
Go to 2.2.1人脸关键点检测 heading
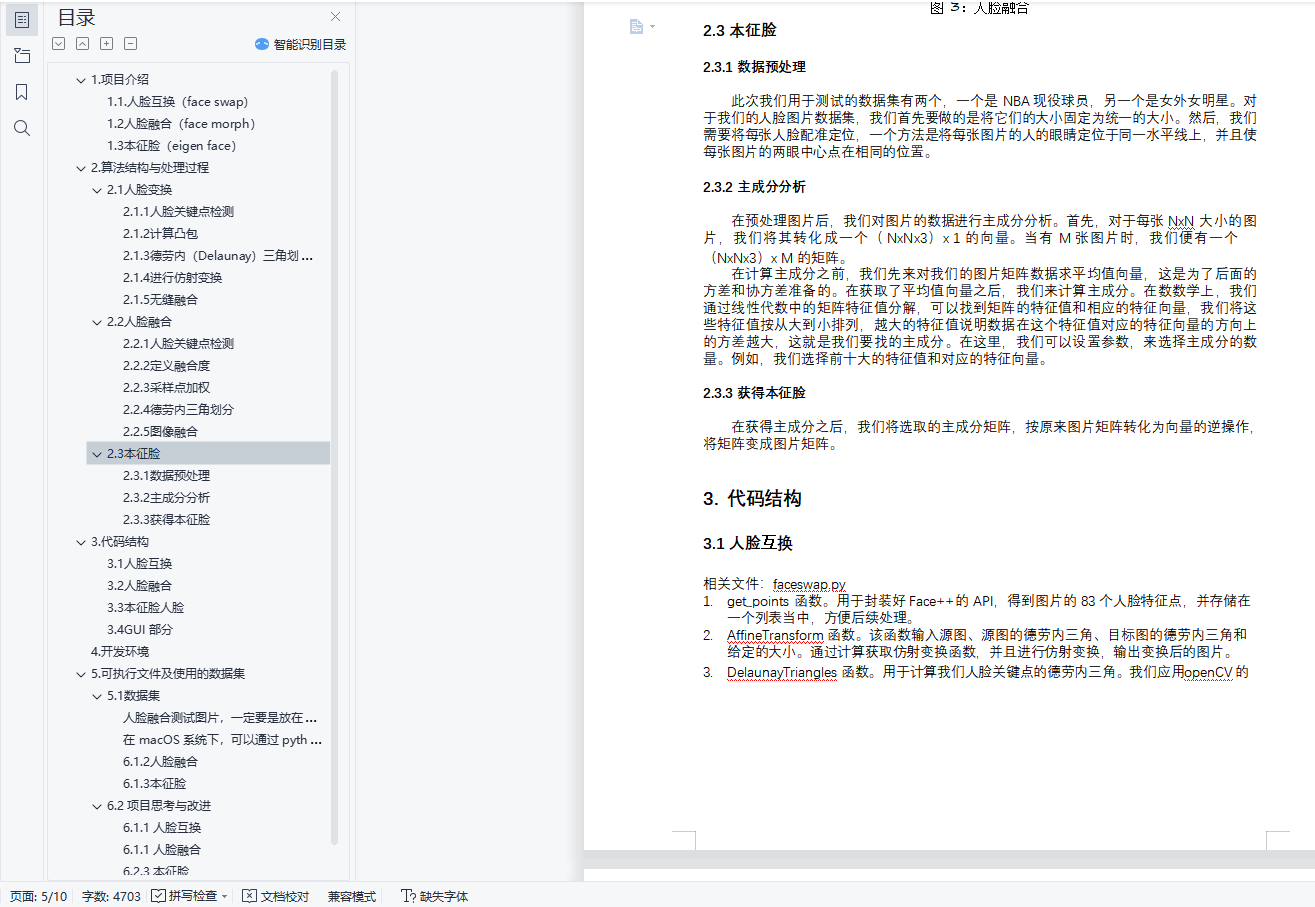(178, 344)
